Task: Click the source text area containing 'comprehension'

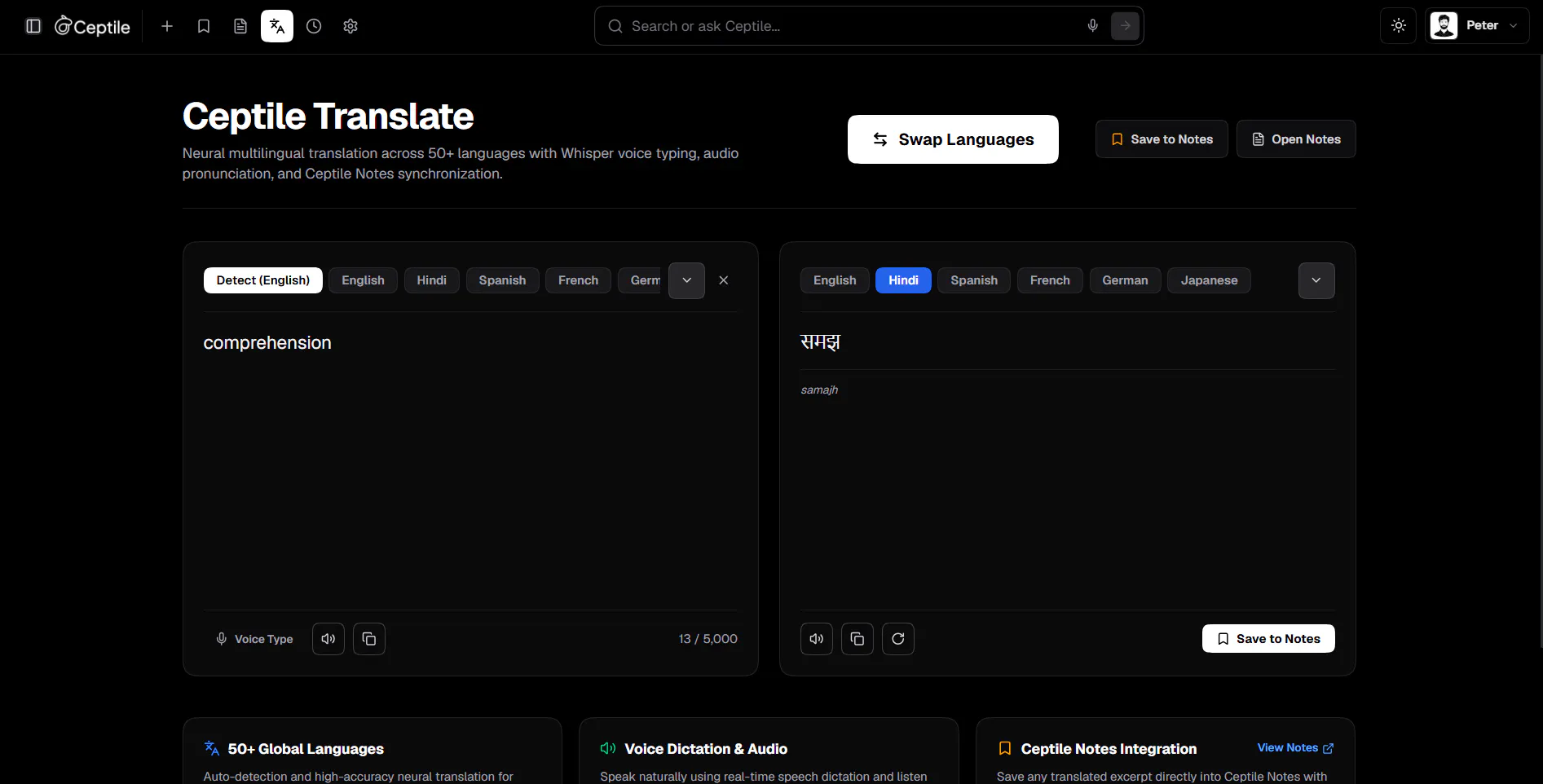Action: 470,460
